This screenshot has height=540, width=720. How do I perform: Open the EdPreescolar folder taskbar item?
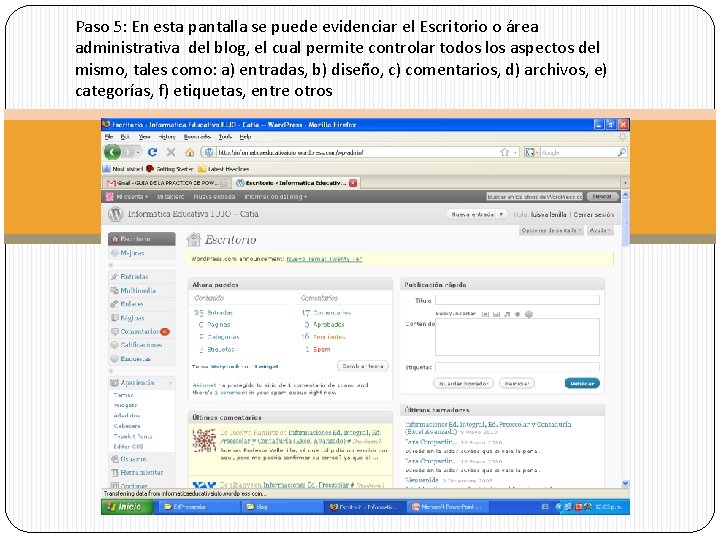coord(199,507)
